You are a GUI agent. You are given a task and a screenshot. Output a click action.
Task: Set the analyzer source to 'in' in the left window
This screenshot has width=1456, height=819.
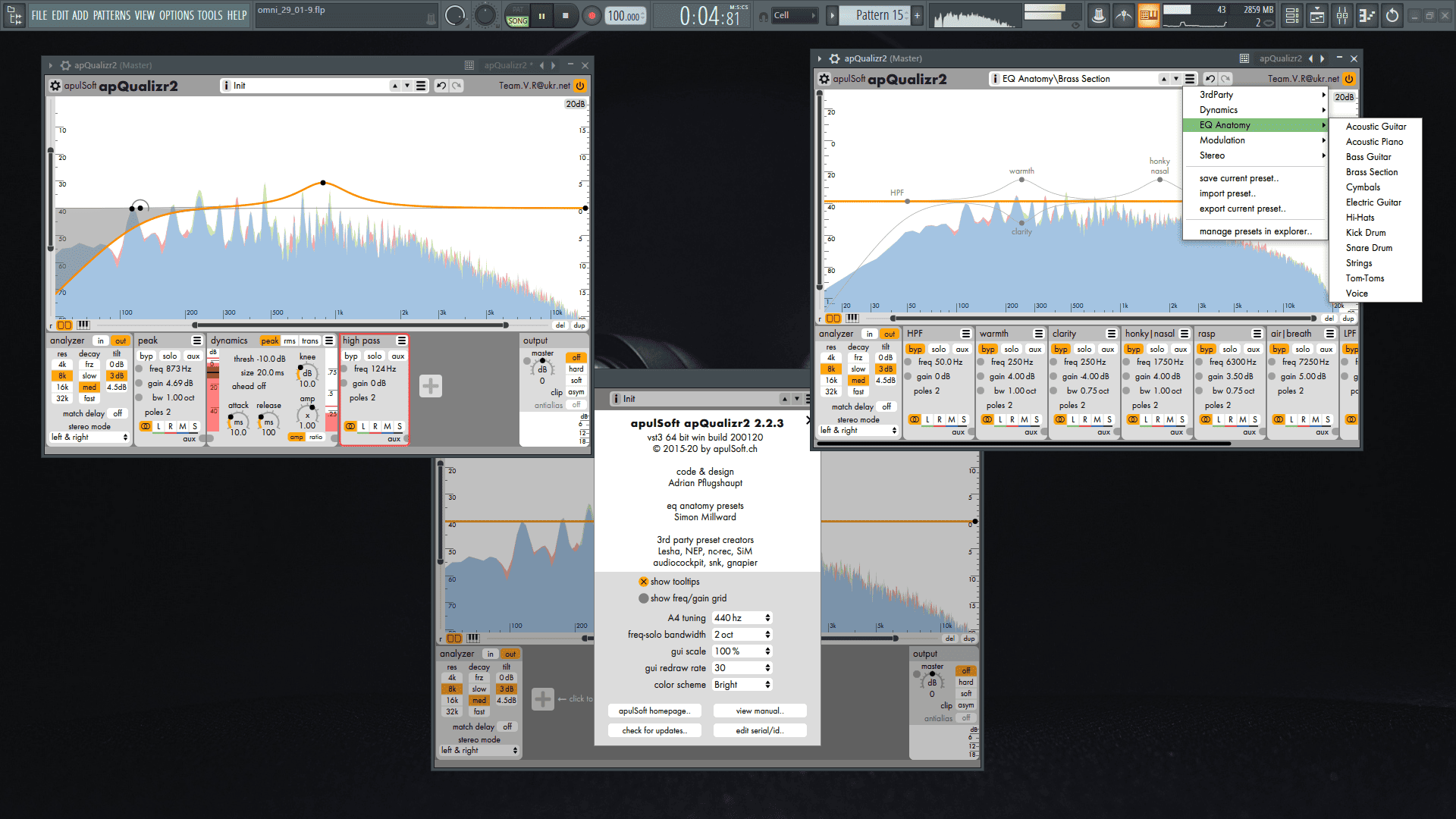tap(100, 340)
